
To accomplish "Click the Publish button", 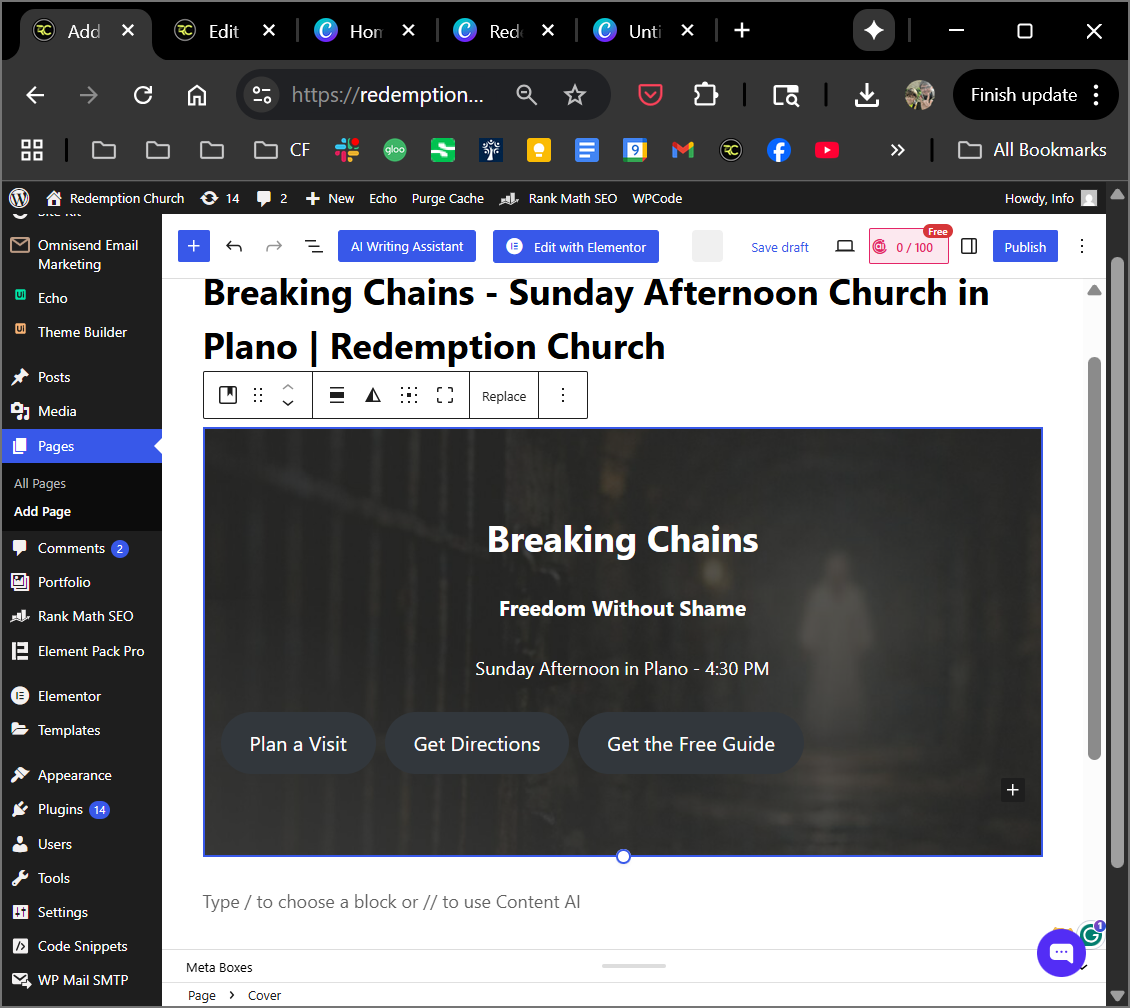I will (1025, 247).
